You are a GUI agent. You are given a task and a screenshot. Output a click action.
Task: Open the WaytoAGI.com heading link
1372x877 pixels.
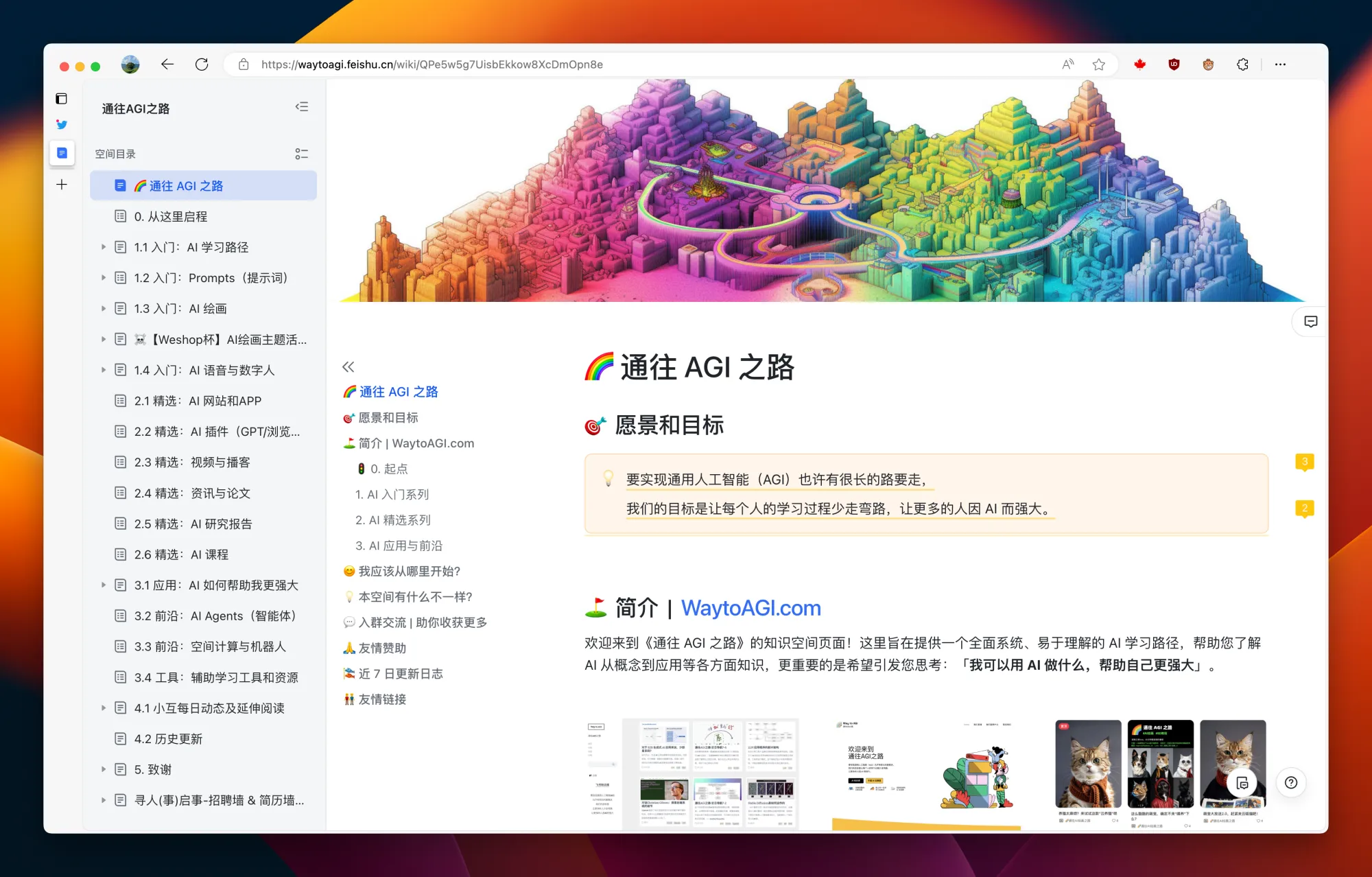click(x=750, y=608)
